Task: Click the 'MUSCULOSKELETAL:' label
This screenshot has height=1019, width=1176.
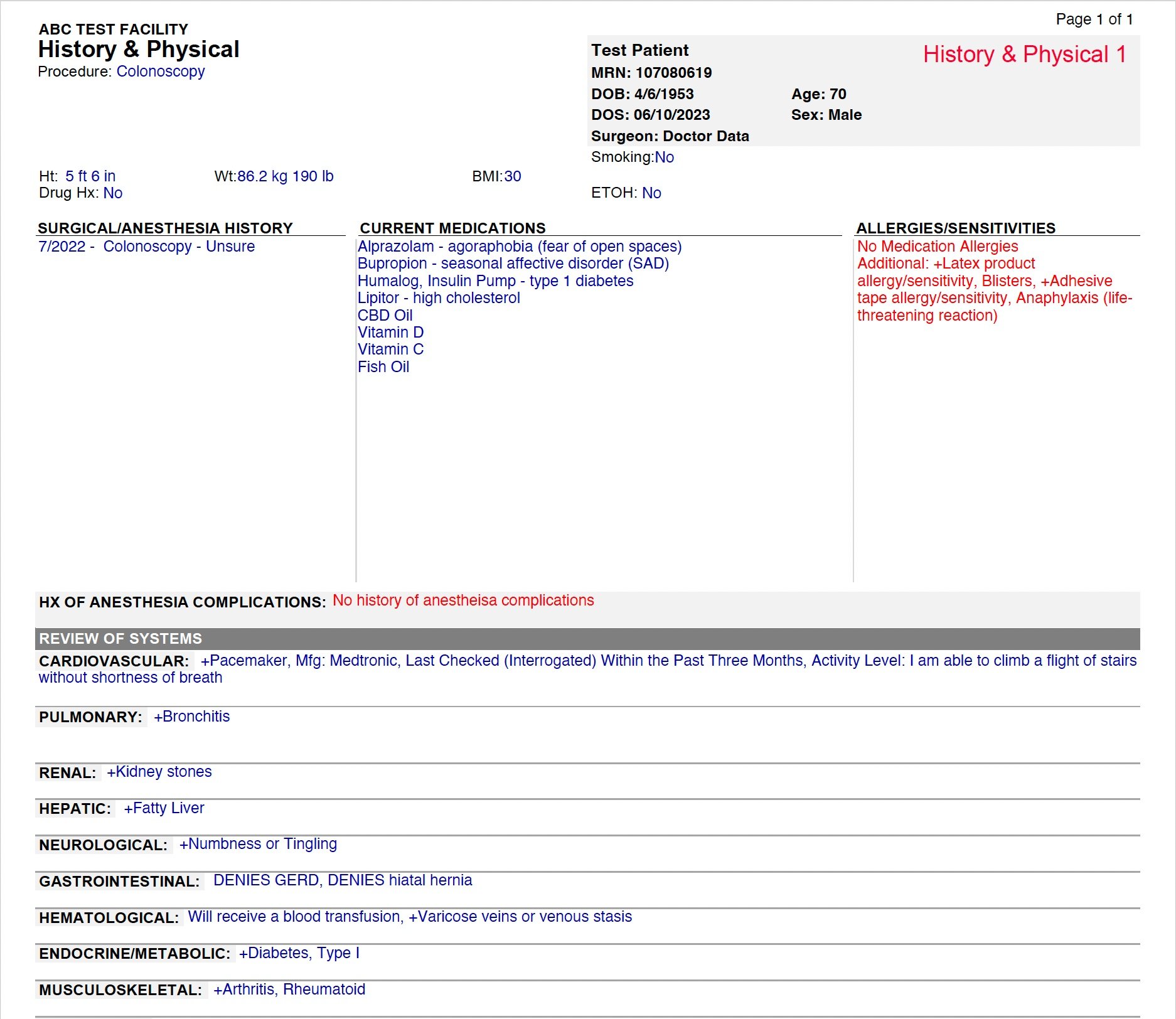Action: (120, 990)
